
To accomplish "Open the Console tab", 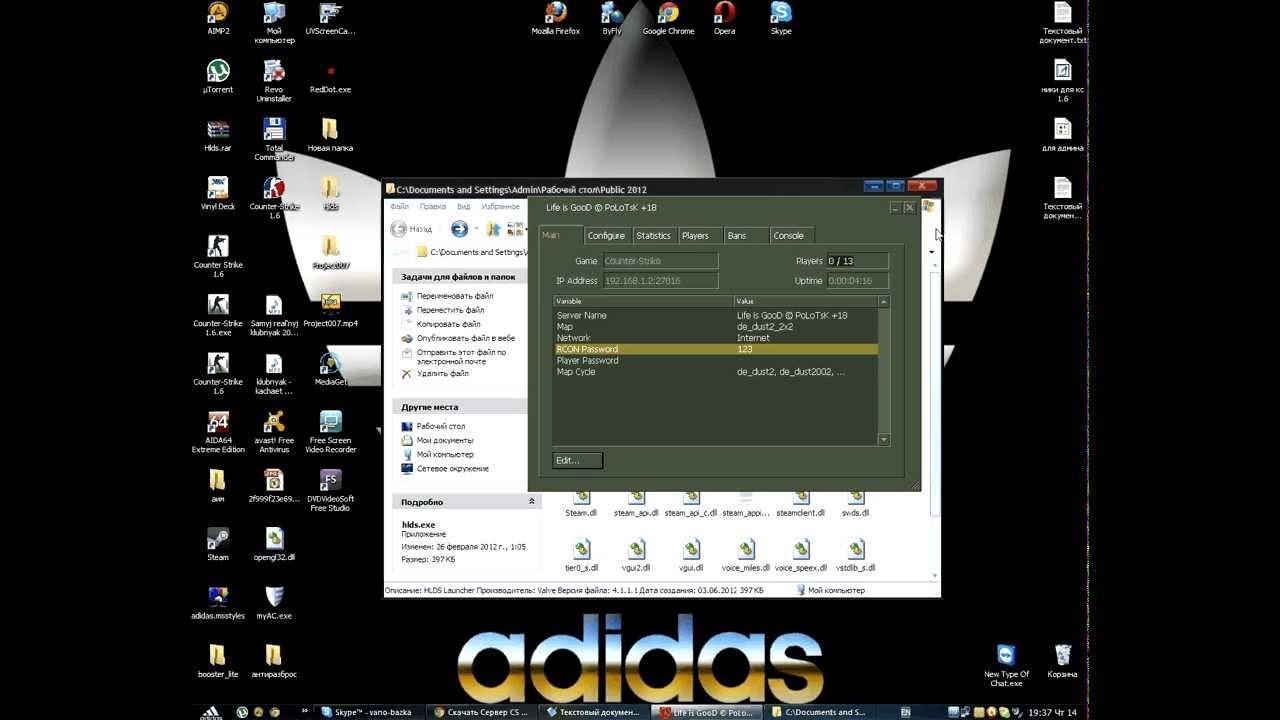I will pyautogui.click(x=788, y=235).
